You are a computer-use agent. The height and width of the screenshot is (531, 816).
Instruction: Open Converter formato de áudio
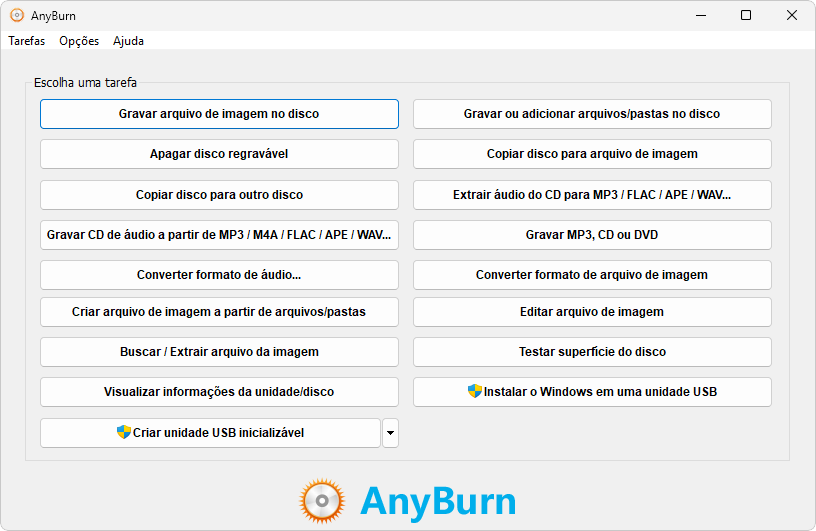pyautogui.click(x=219, y=275)
